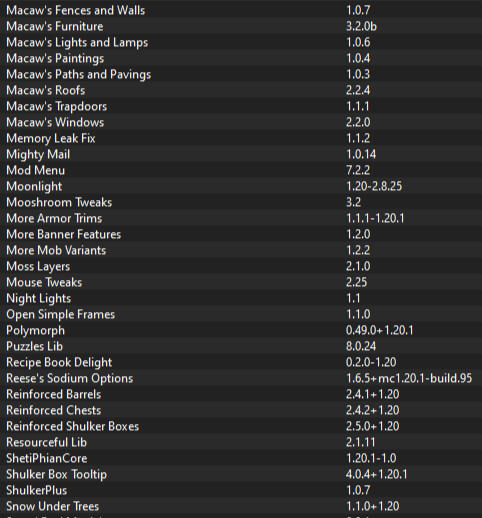Click the ShetiPhianCore entry
The image size is (482, 518).
pyautogui.click(x=241, y=458)
